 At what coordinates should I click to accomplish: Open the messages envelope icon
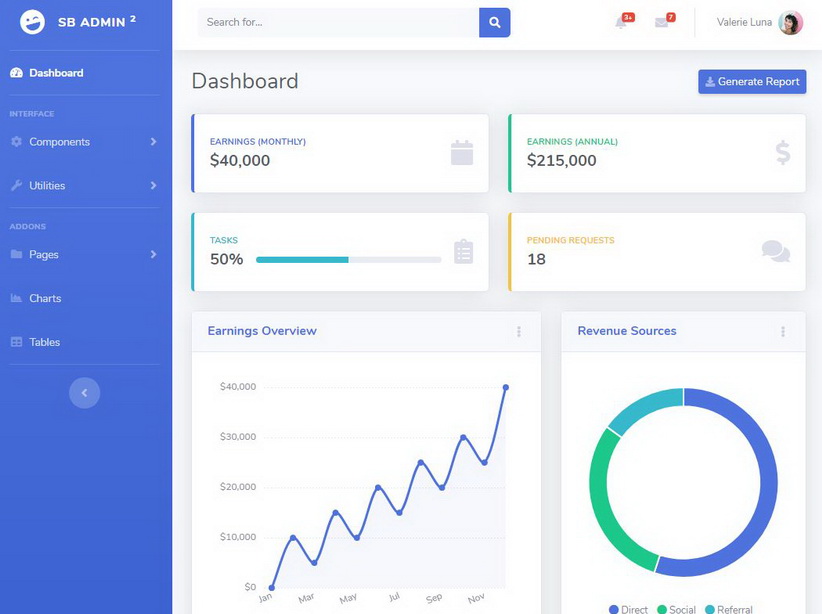point(661,22)
